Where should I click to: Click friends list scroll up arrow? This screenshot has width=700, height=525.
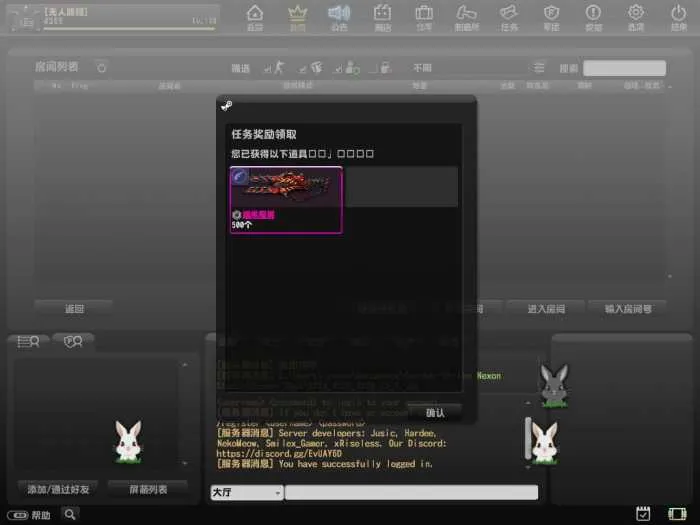[185, 364]
